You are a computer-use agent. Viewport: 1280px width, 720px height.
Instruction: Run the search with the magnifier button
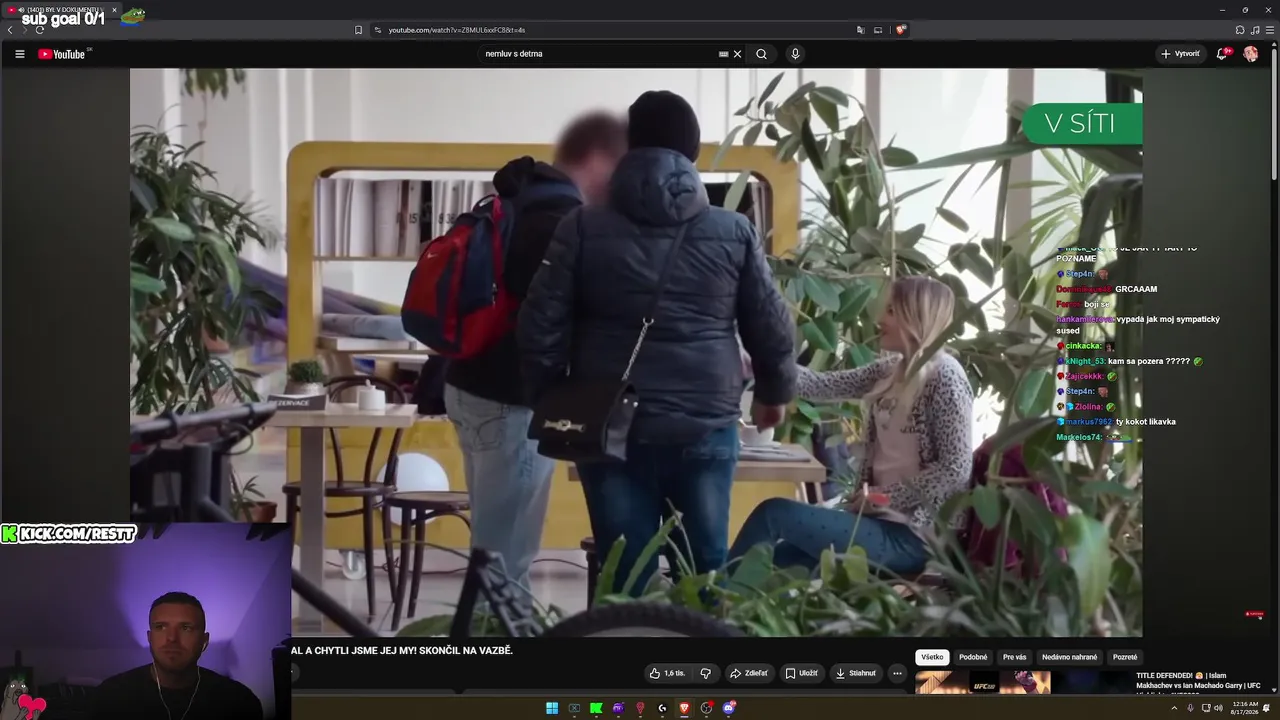point(761,54)
